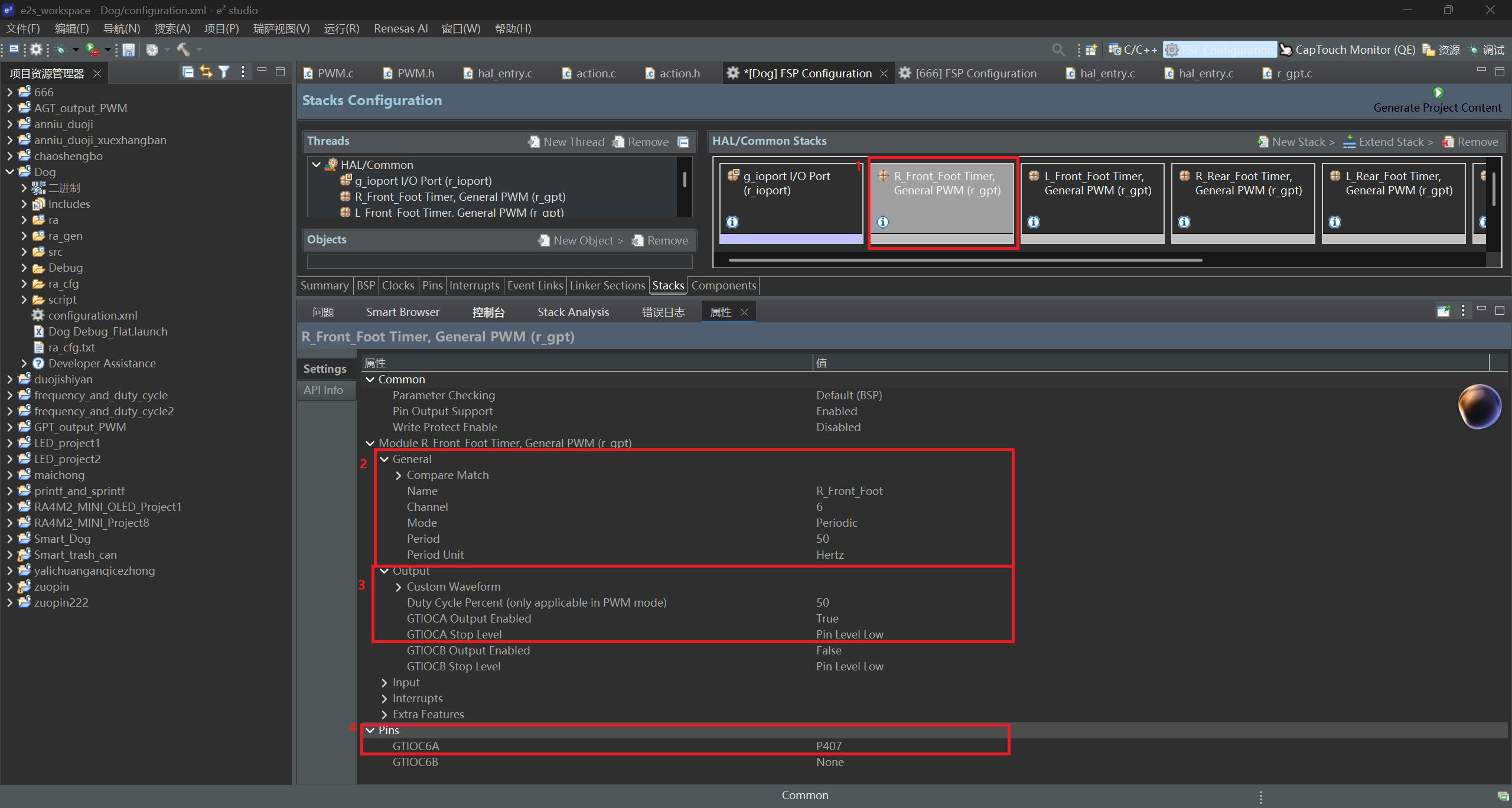Click the debug bug icon in toolbar

click(x=61, y=50)
